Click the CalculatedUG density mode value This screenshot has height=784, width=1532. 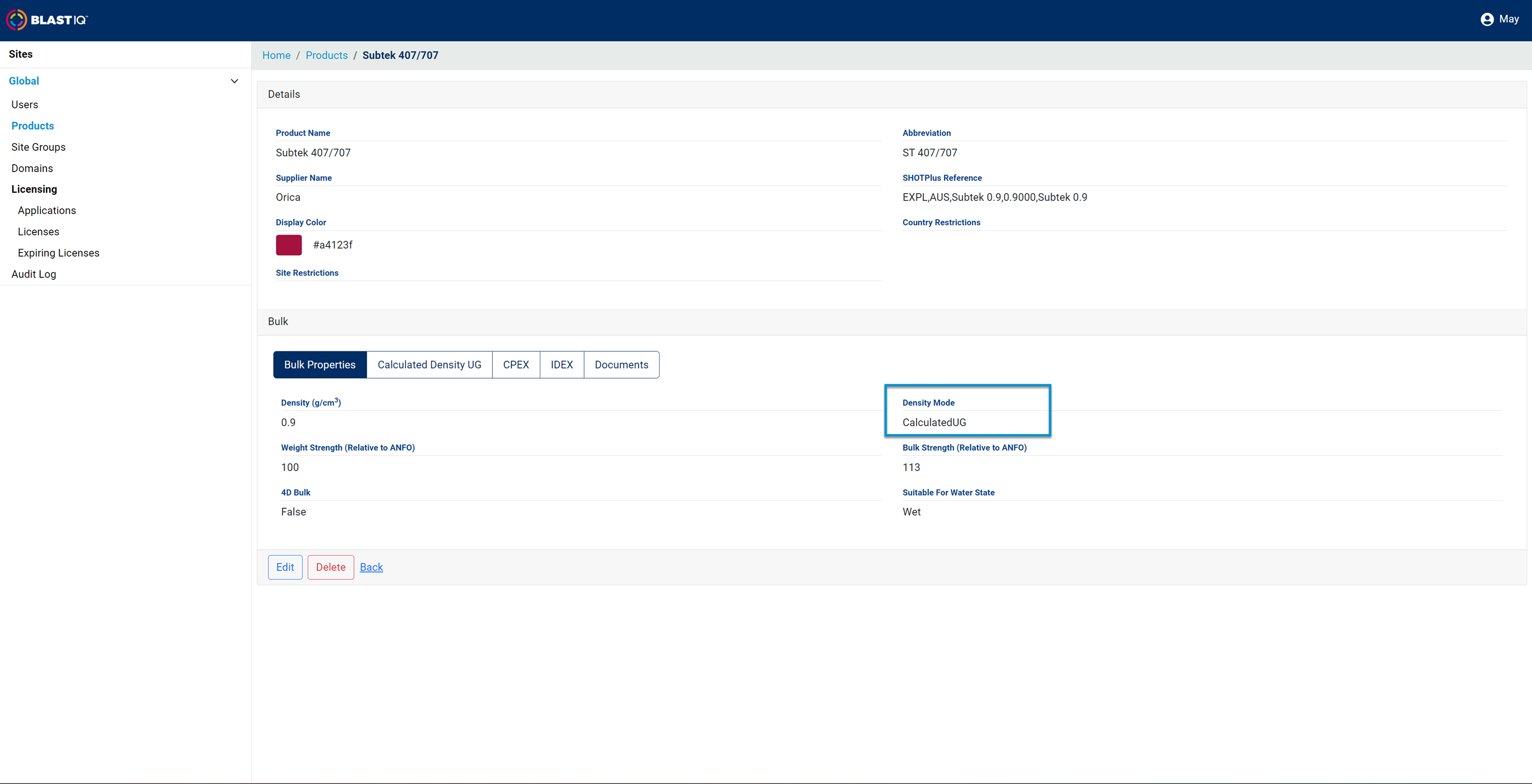tap(934, 423)
